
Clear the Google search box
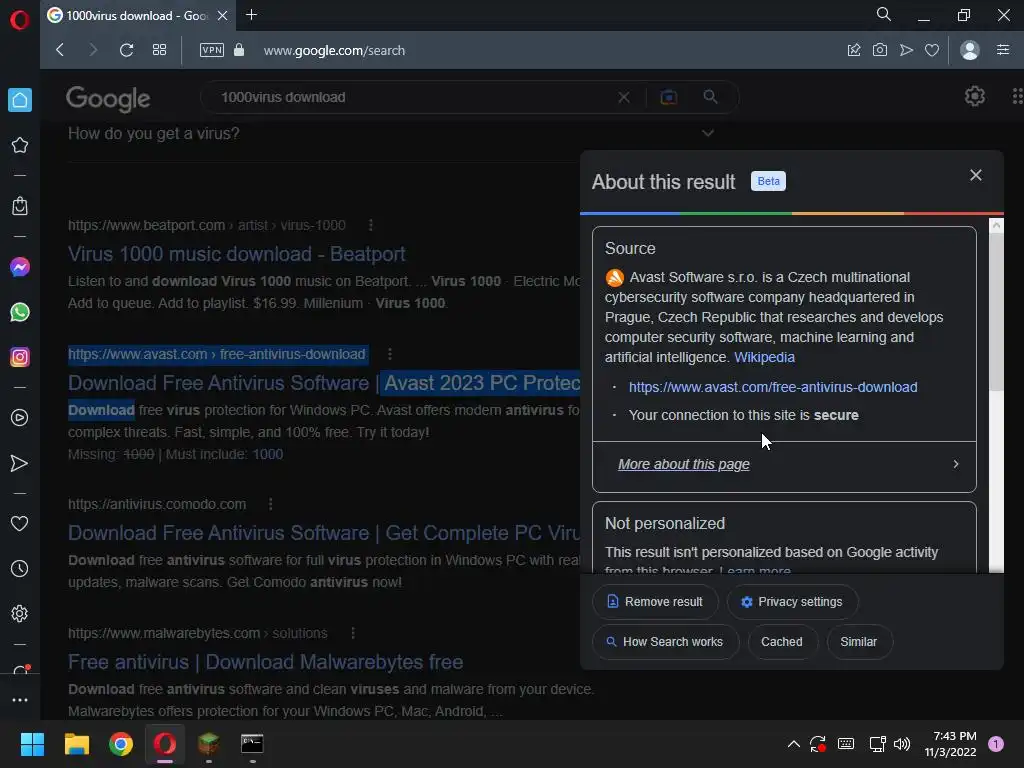point(624,97)
